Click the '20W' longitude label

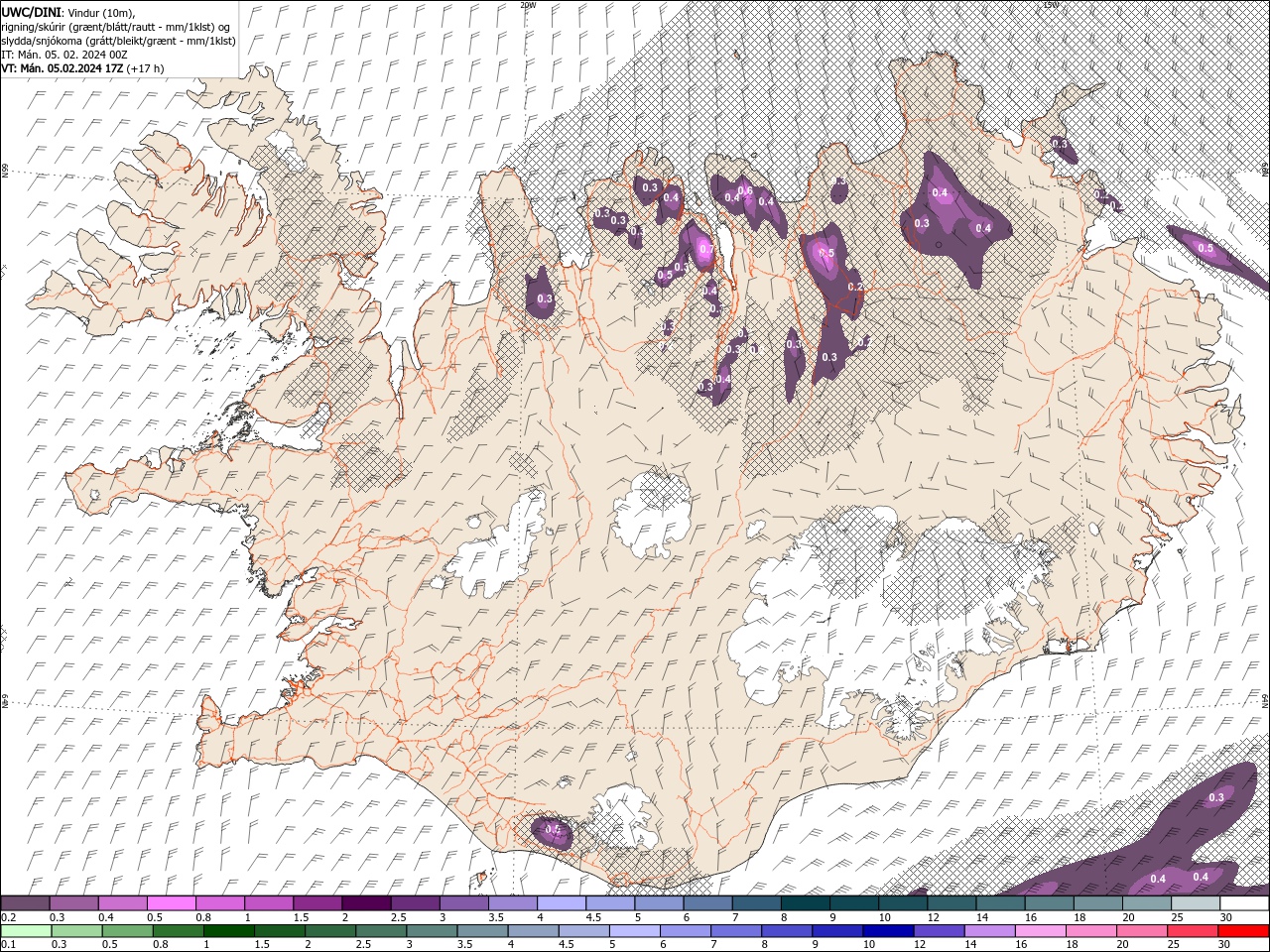(528, 5)
